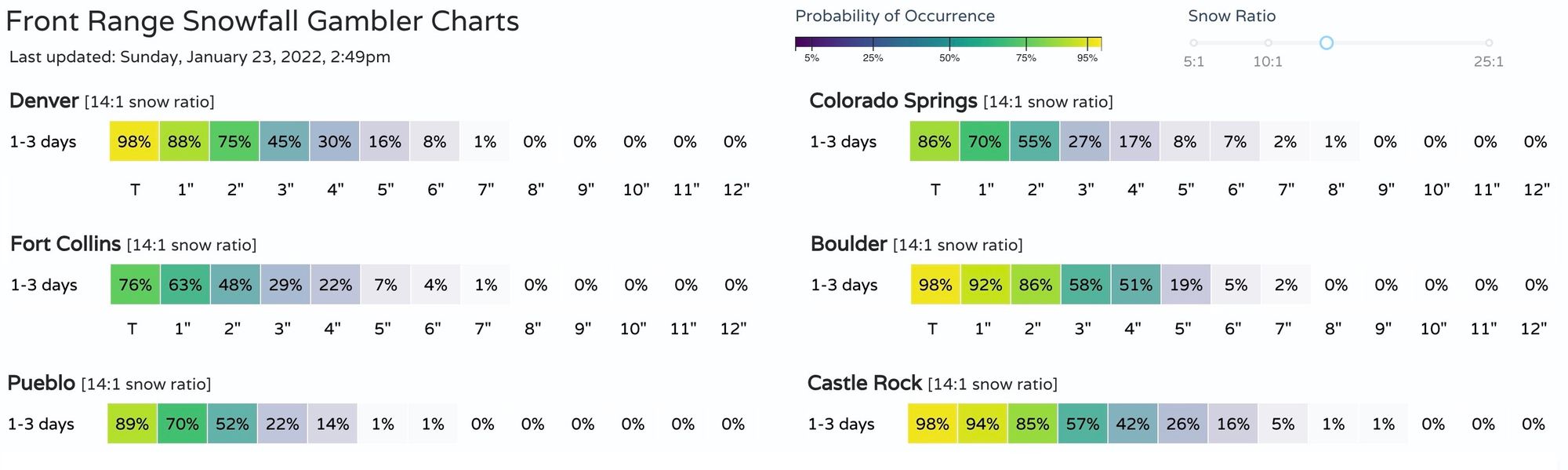The image size is (1568, 470).
Task: Click the current snow ratio slider handle
Action: coord(1327,43)
